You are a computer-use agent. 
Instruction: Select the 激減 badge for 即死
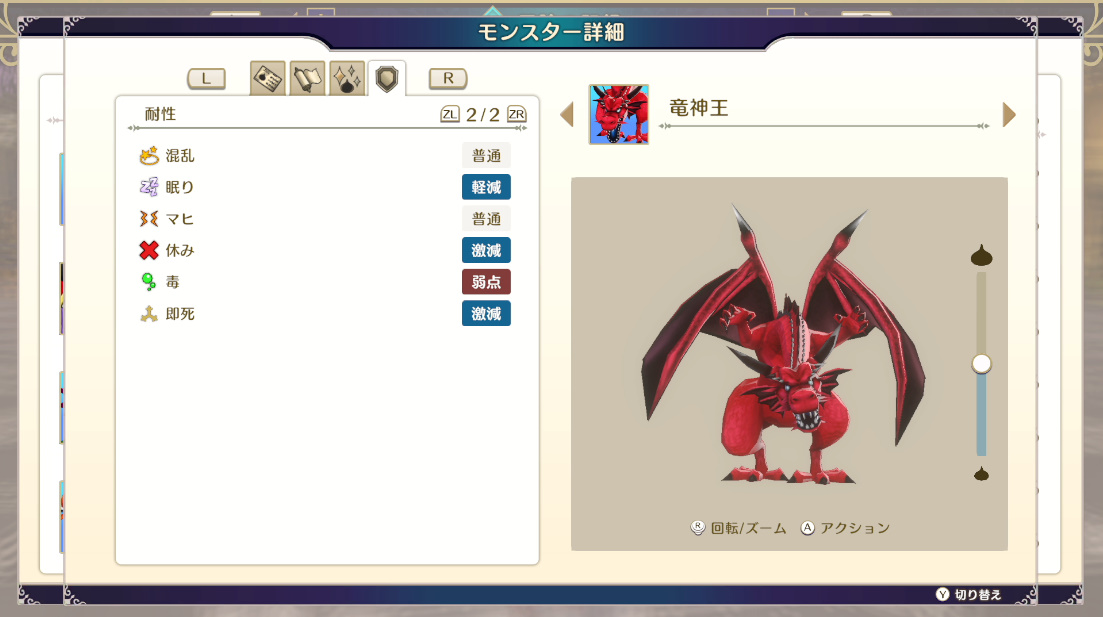click(486, 314)
